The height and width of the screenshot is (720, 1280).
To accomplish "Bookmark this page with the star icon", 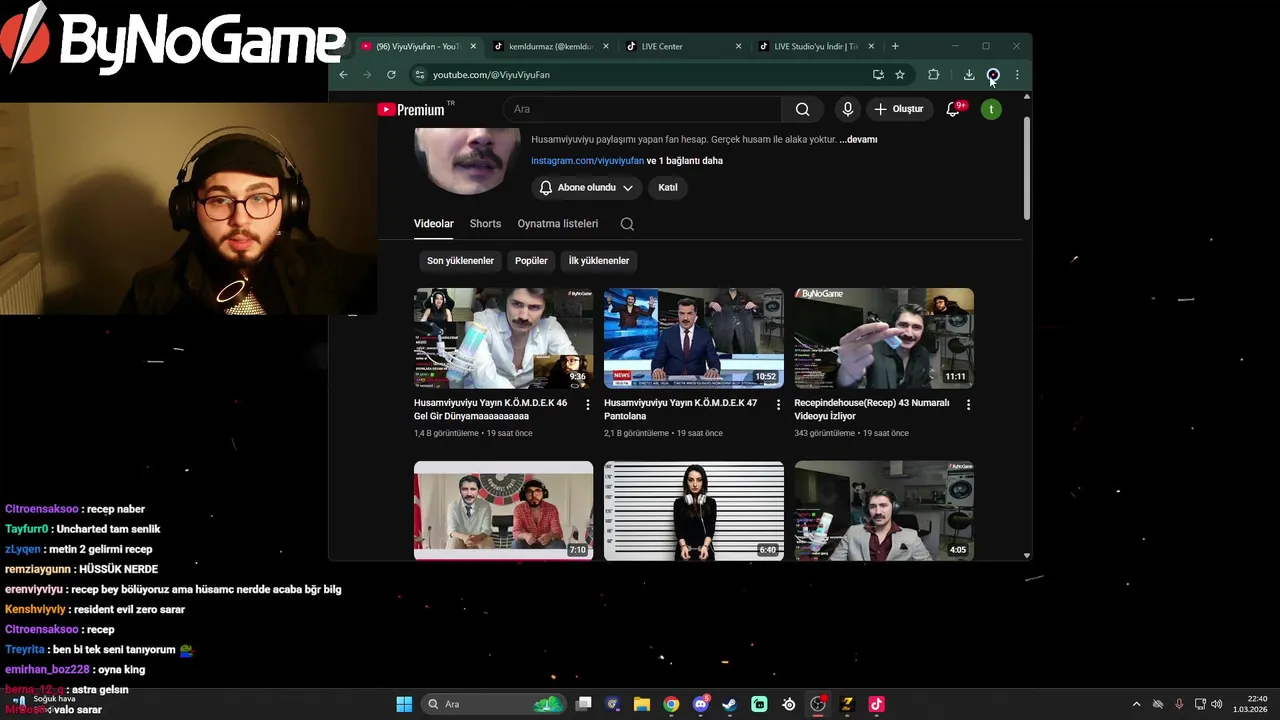I will coord(900,75).
